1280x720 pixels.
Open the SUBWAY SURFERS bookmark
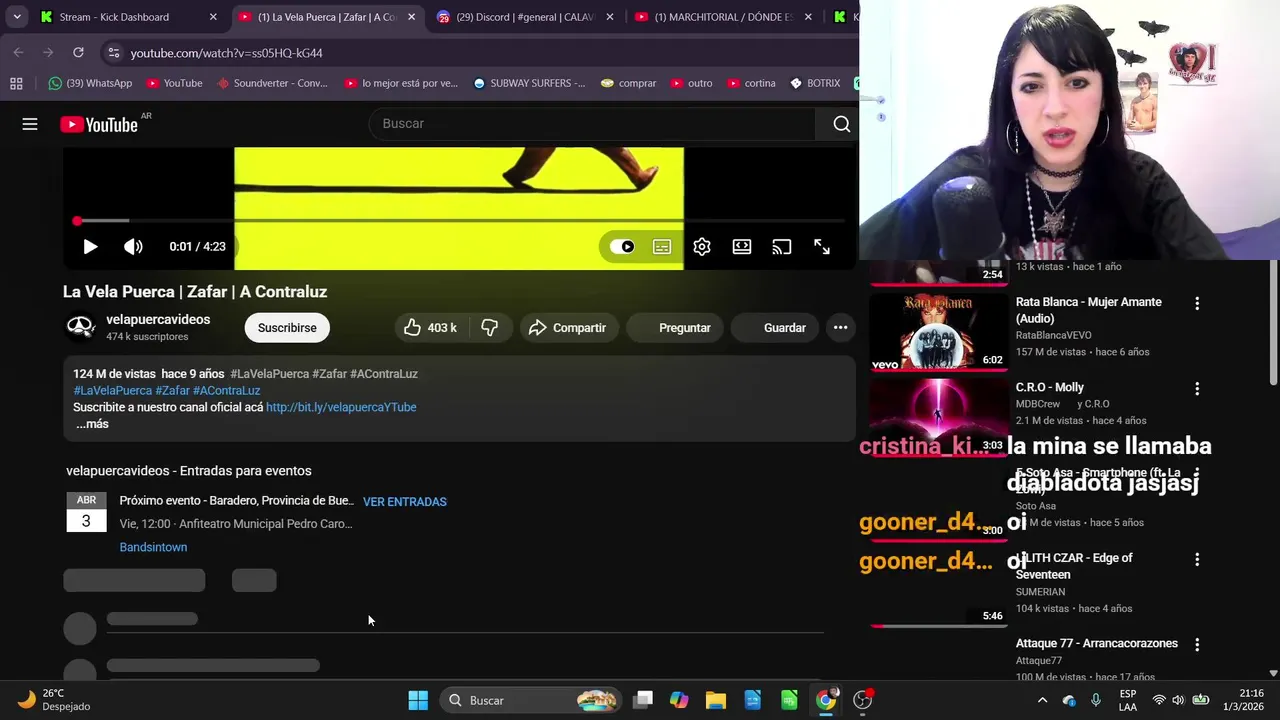tap(529, 83)
